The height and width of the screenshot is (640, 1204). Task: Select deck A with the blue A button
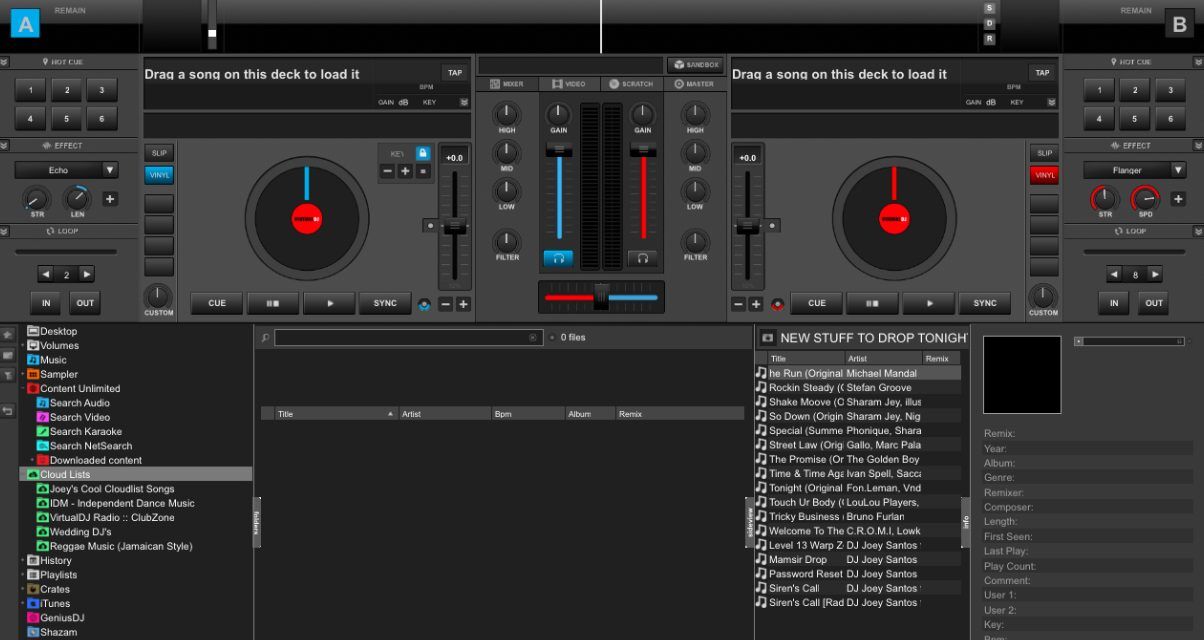25,24
